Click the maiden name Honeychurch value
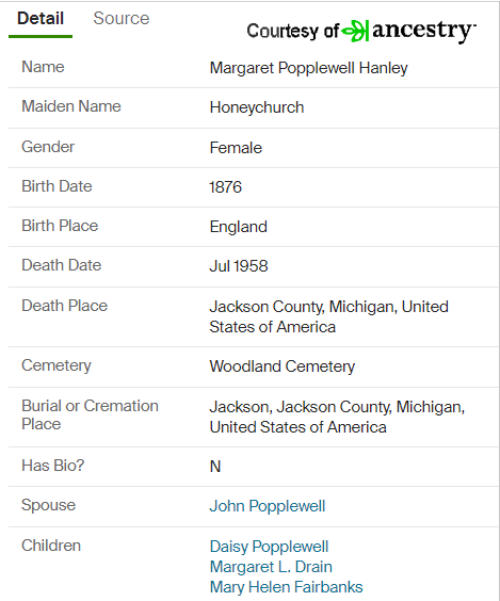This screenshot has width=500, height=601. [x=257, y=107]
